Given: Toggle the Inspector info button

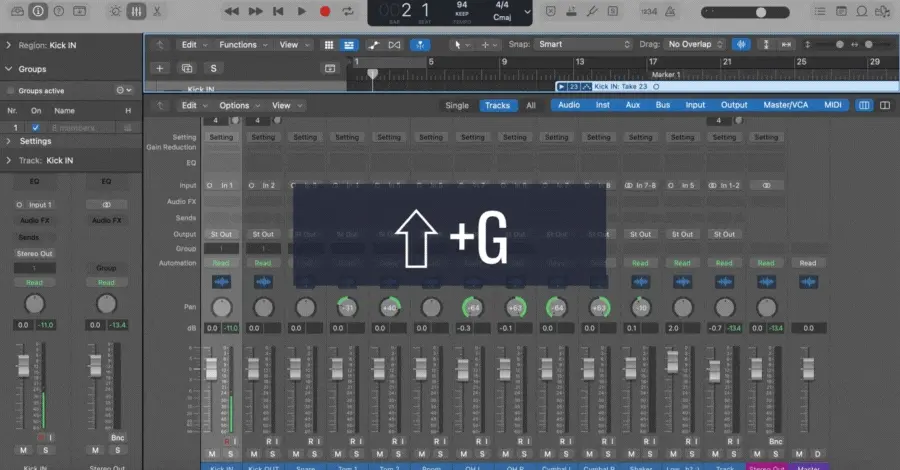Looking at the screenshot, I should [x=38, y=11].
